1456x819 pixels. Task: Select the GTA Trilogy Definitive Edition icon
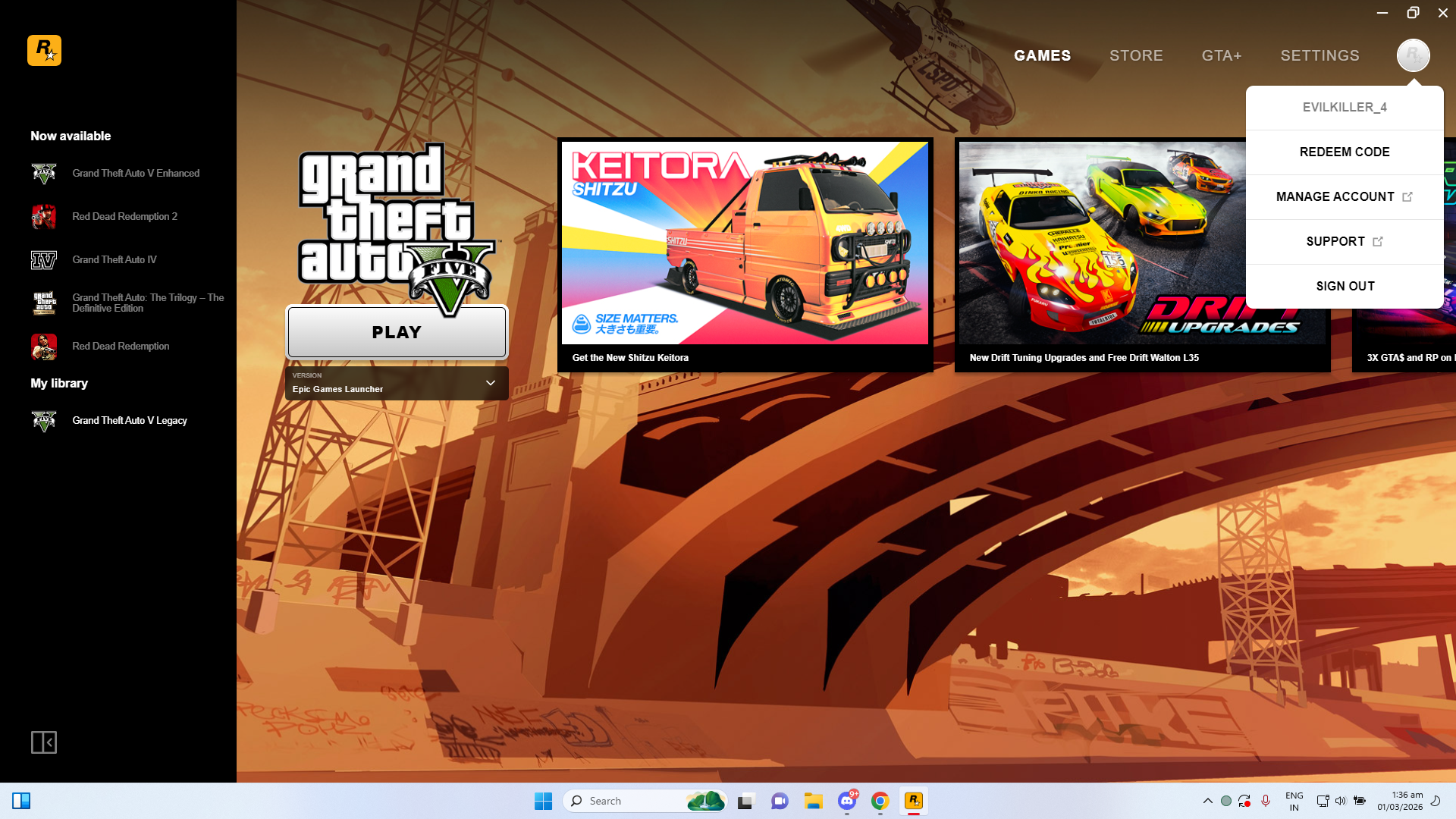[44, 303]
